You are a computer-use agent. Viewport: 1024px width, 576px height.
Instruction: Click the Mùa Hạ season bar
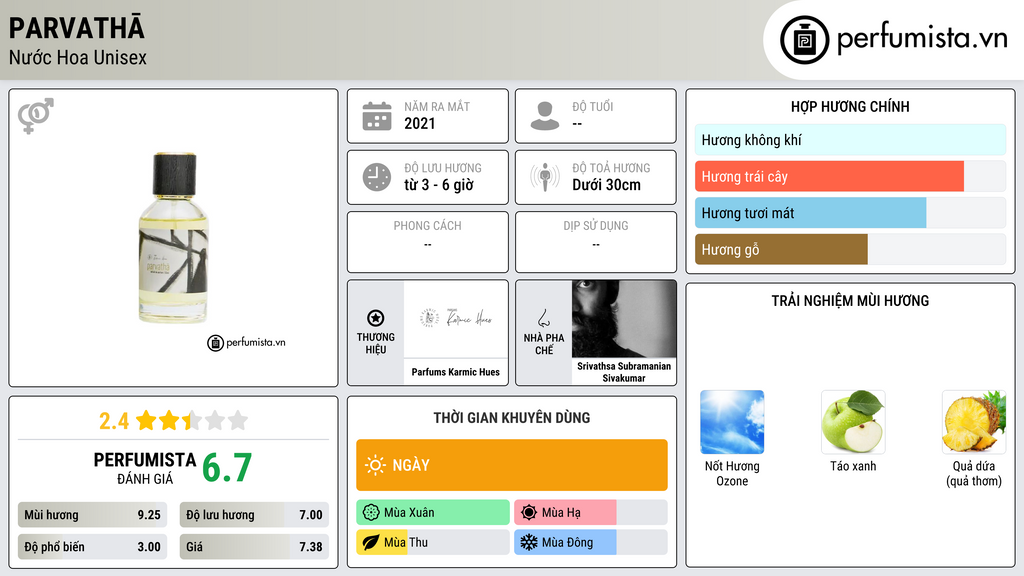click(591, 512)
